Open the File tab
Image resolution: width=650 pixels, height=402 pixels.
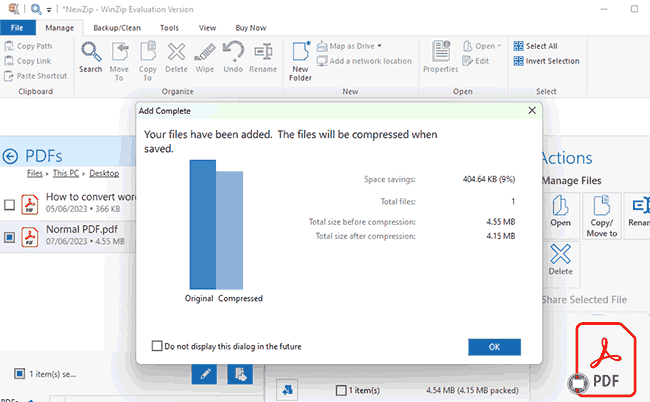tap(17, 28)
